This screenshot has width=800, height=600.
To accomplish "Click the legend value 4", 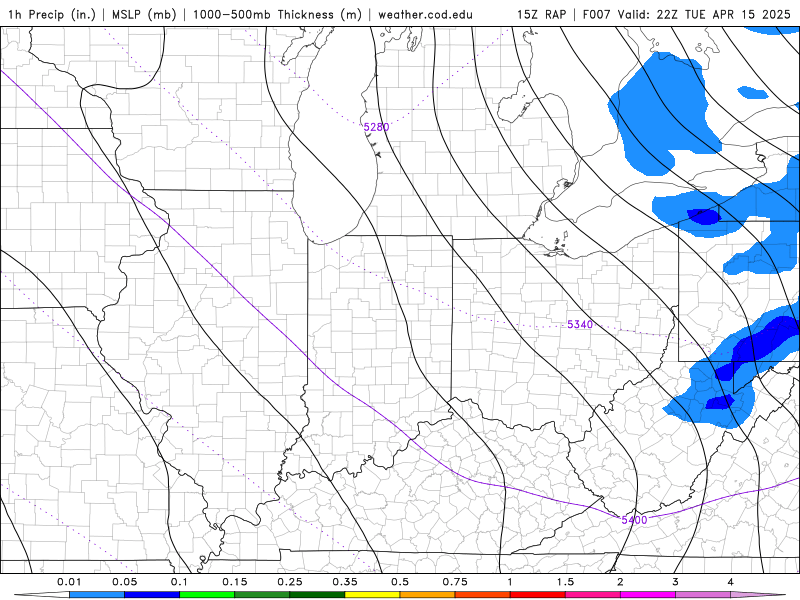I will coord(731,582).
